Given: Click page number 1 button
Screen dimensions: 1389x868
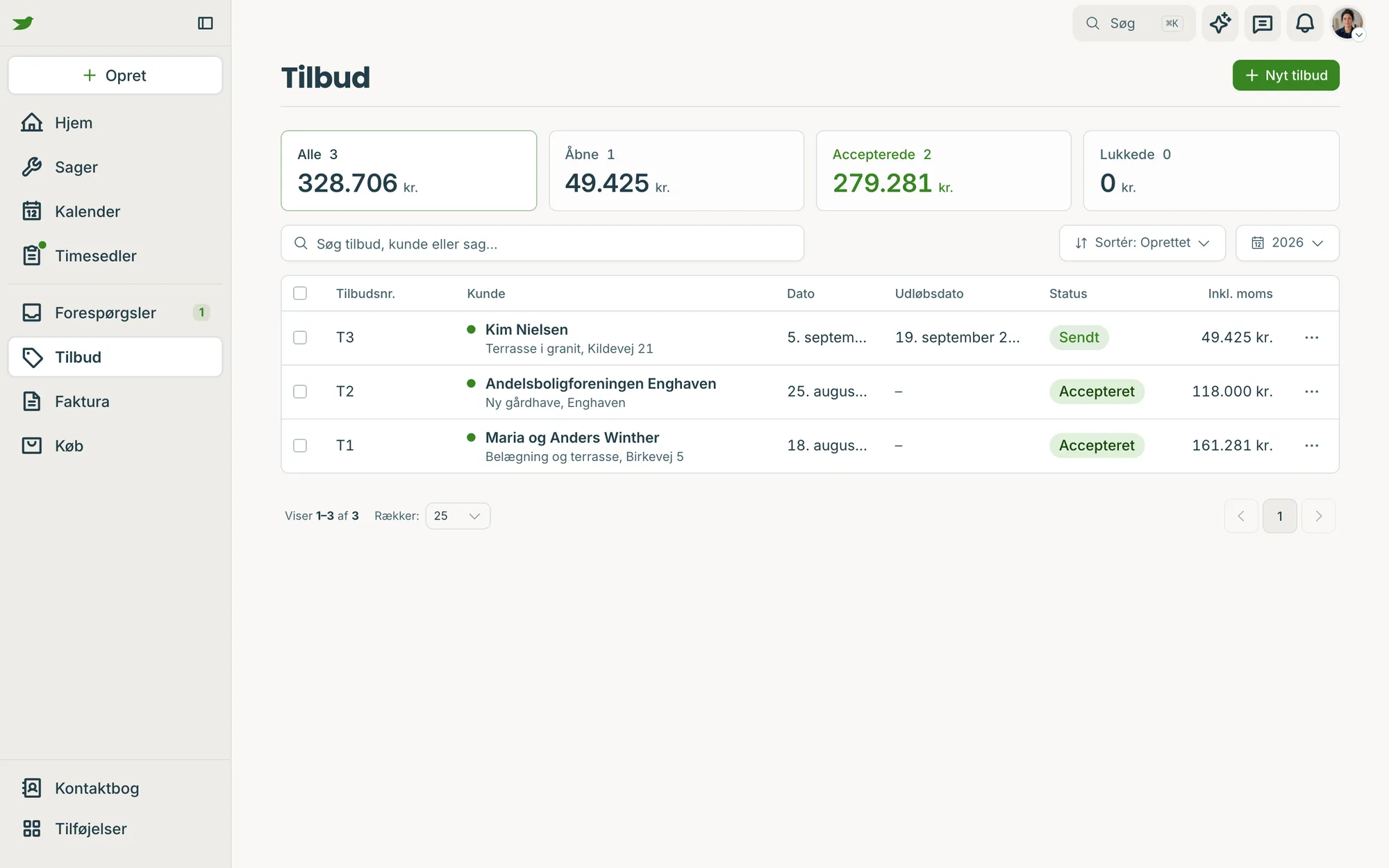Looking at the screenshot, I should [x=1280, y=516].
